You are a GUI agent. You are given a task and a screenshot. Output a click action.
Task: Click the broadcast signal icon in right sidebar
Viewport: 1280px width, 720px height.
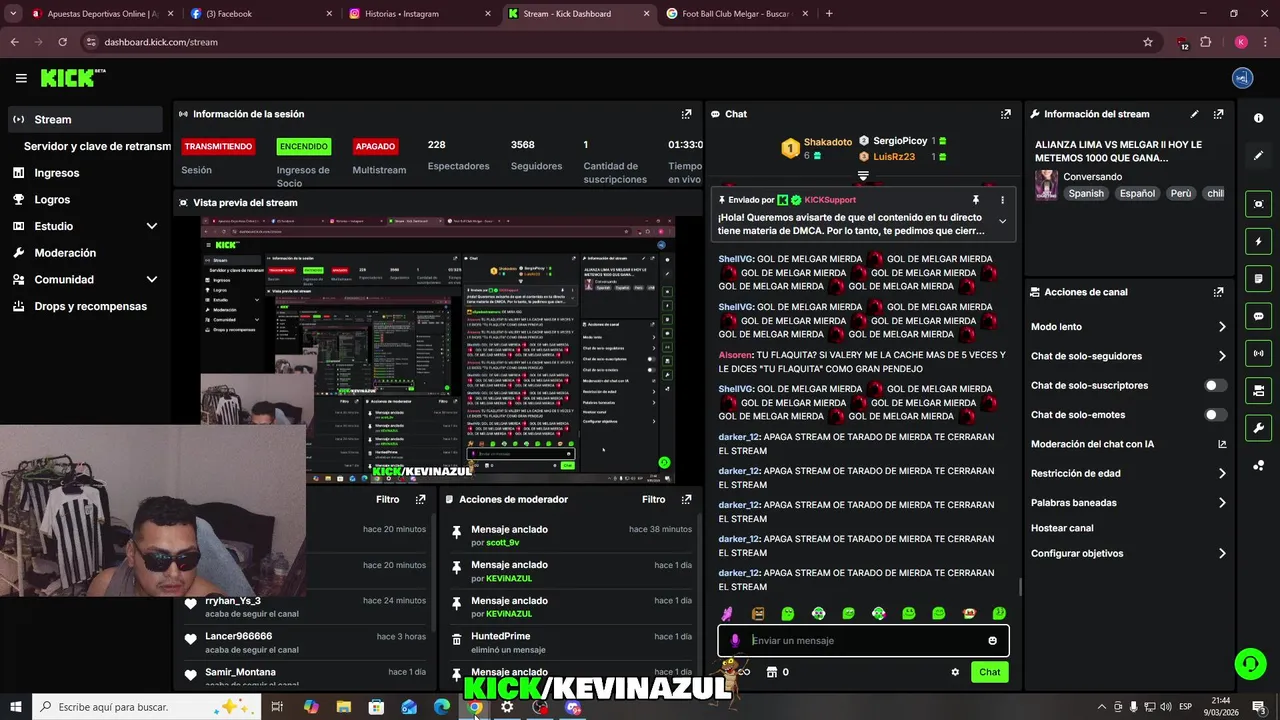tap(1258, 353)
